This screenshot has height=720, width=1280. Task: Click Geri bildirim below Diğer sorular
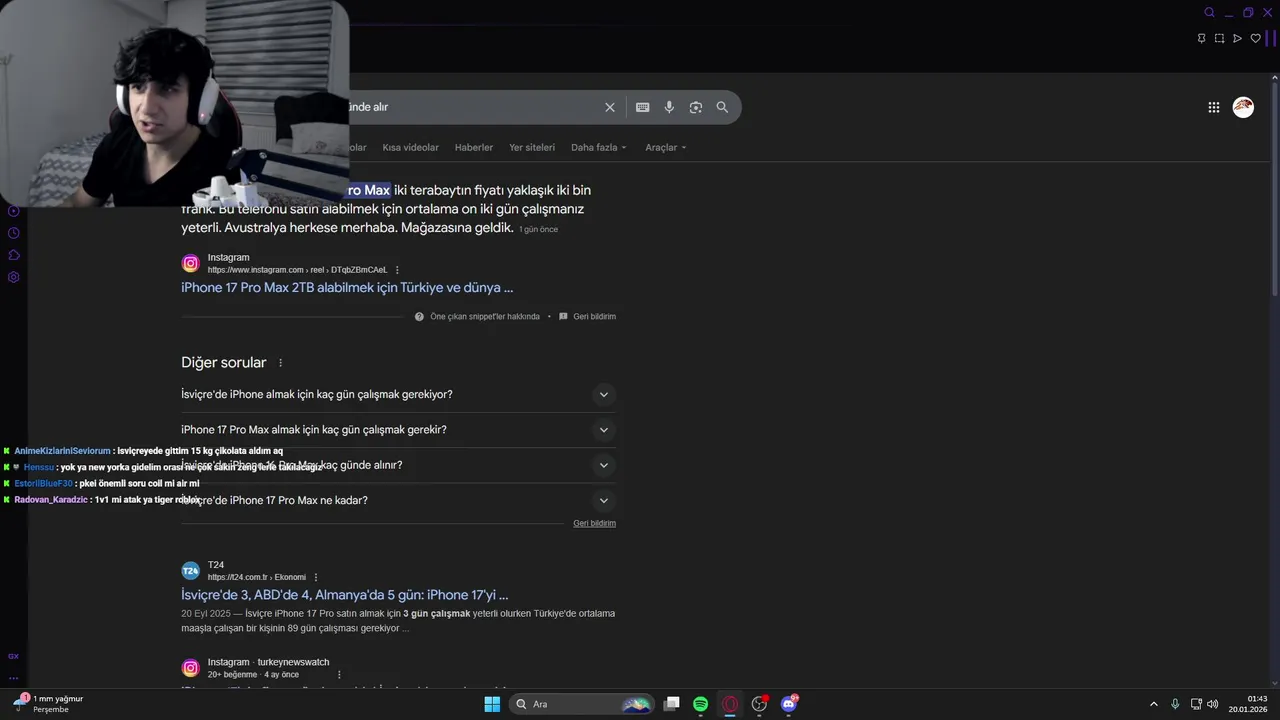594,523
